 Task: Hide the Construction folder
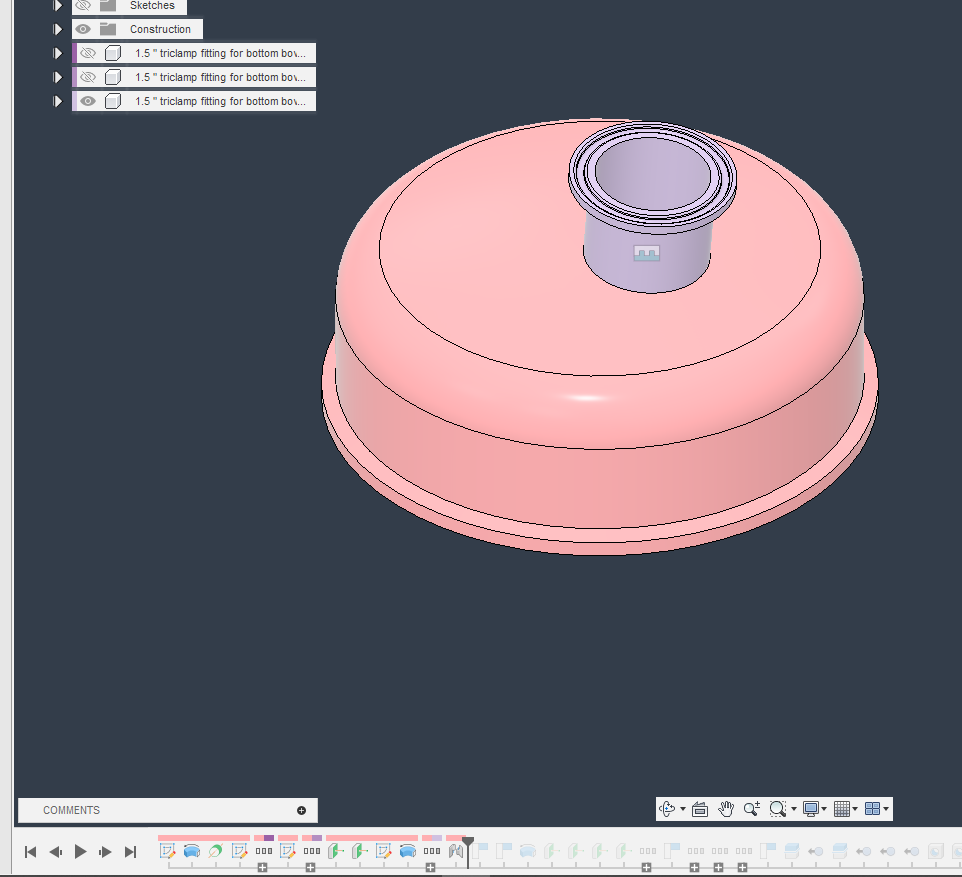tap(83, 29)
